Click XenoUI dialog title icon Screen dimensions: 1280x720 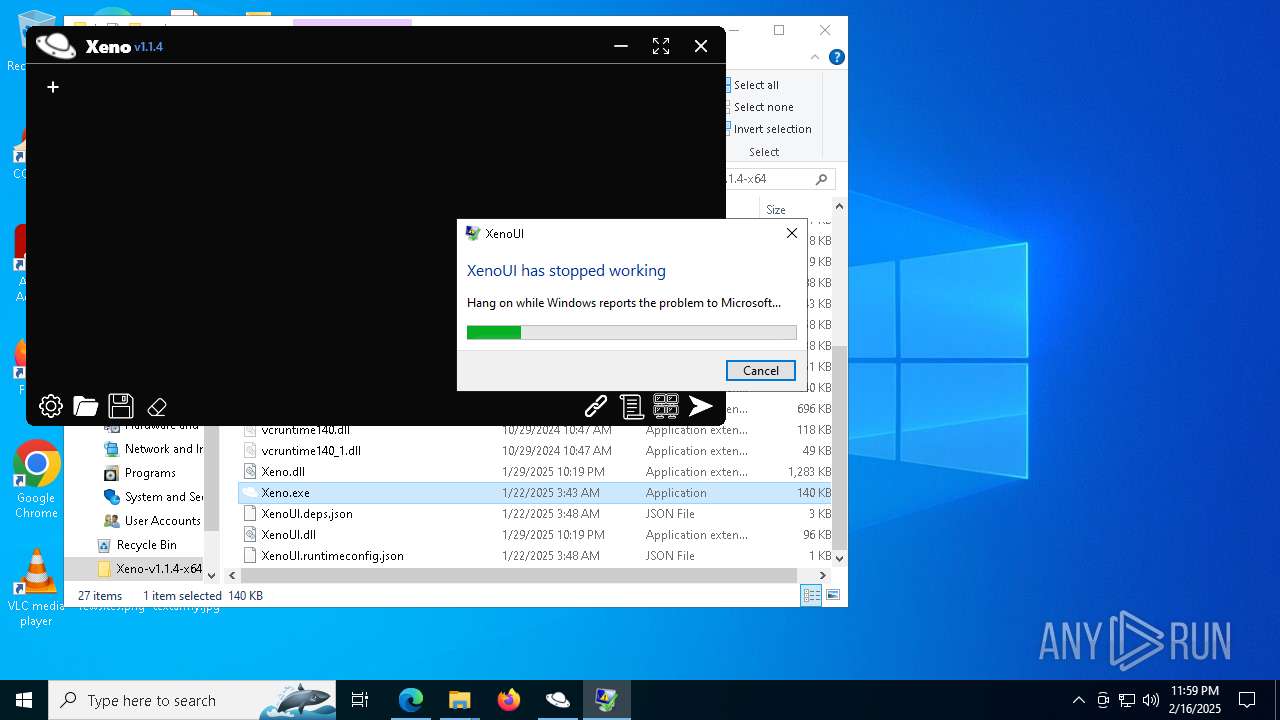coord(473,233)
